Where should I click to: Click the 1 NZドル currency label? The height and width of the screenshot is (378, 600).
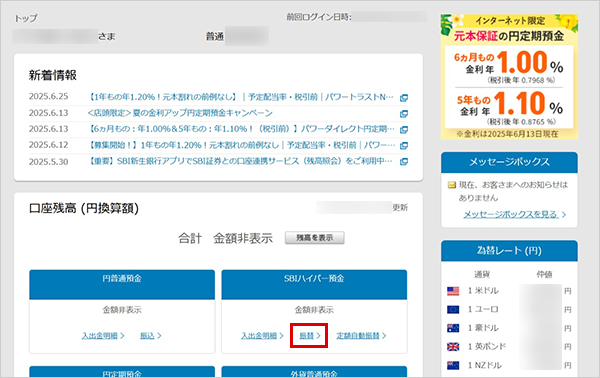click(x=484, y=365)
